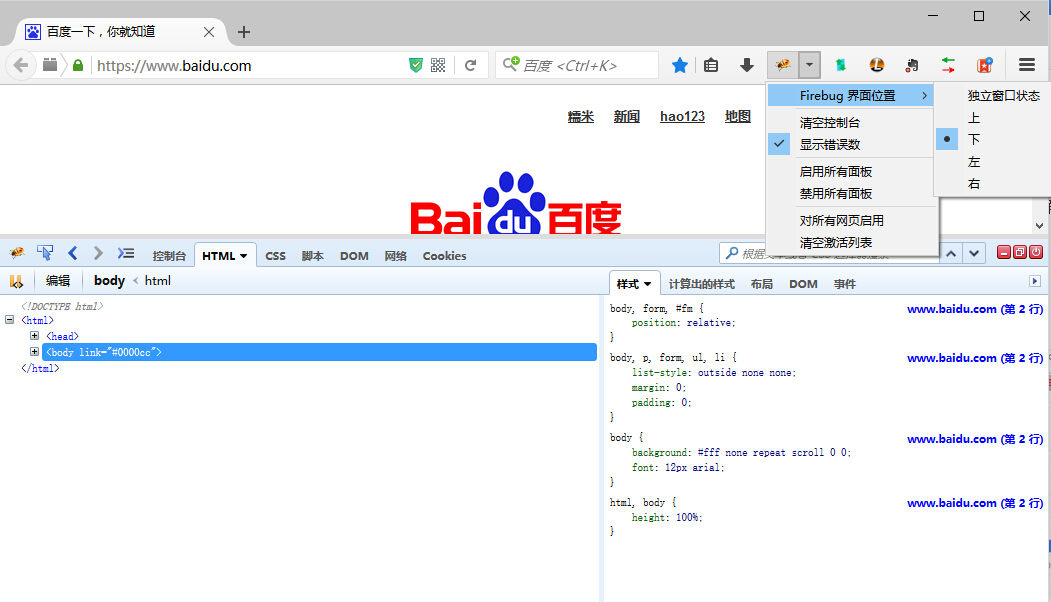Choose 独立窗口状态 for Firebug placement

[x=1002, y=95]
